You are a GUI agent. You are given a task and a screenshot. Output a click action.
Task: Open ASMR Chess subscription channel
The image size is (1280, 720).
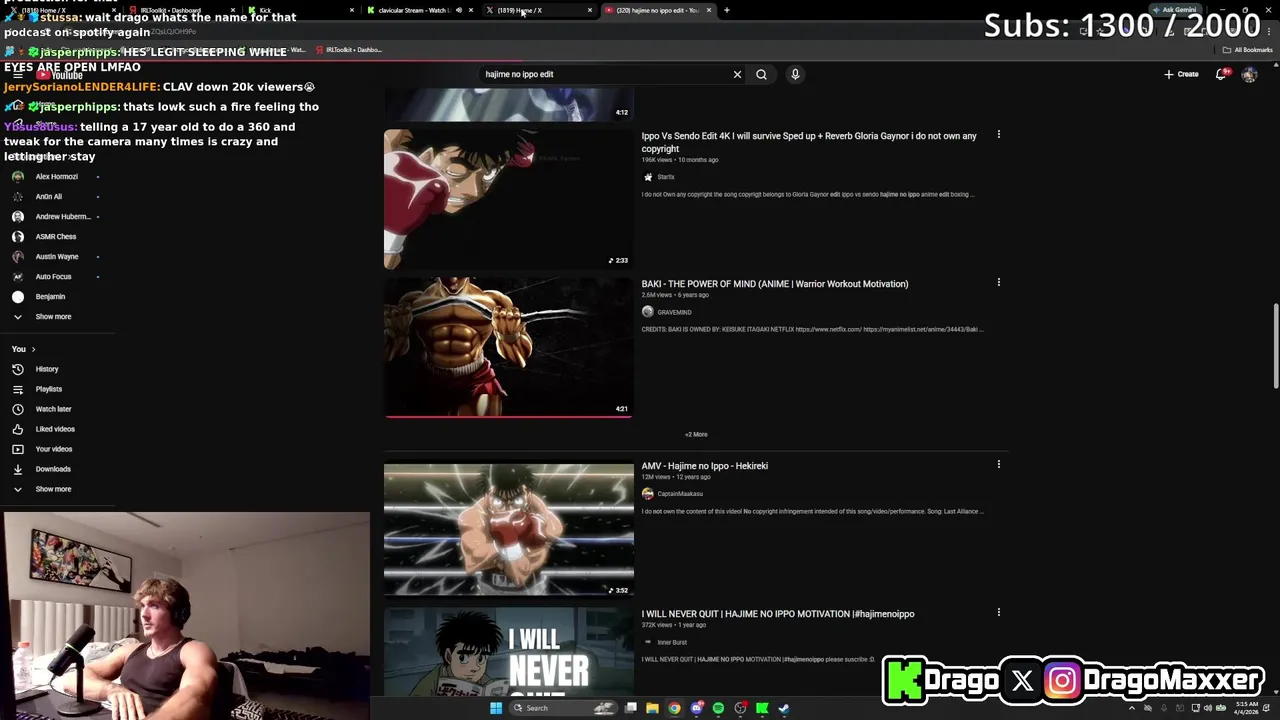(56, 237)
